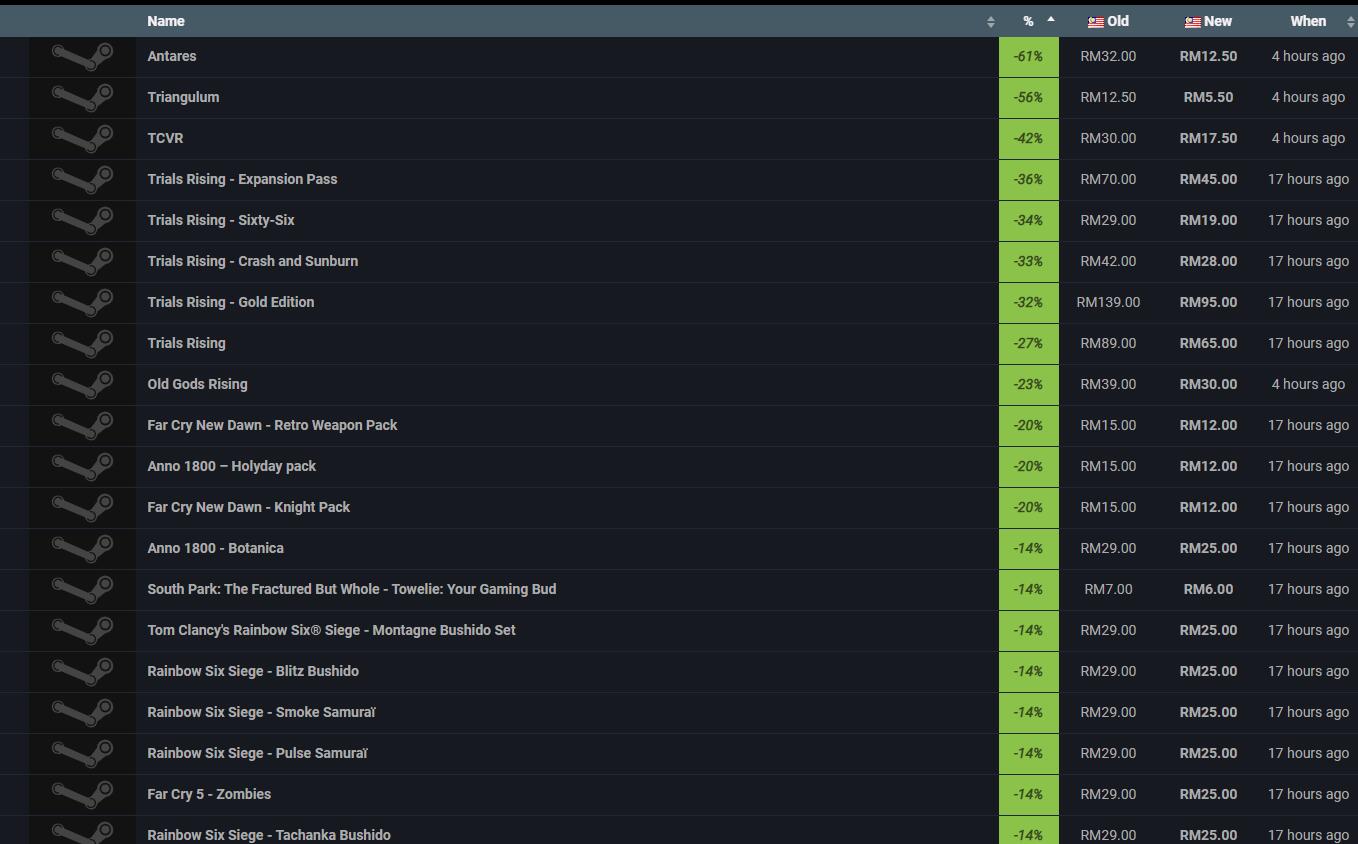Click the Steam icon for Far Cry New Dawn - Retro Weapon Pack
The width and height of the screenshot is (1358, 844).
[82, 426]
